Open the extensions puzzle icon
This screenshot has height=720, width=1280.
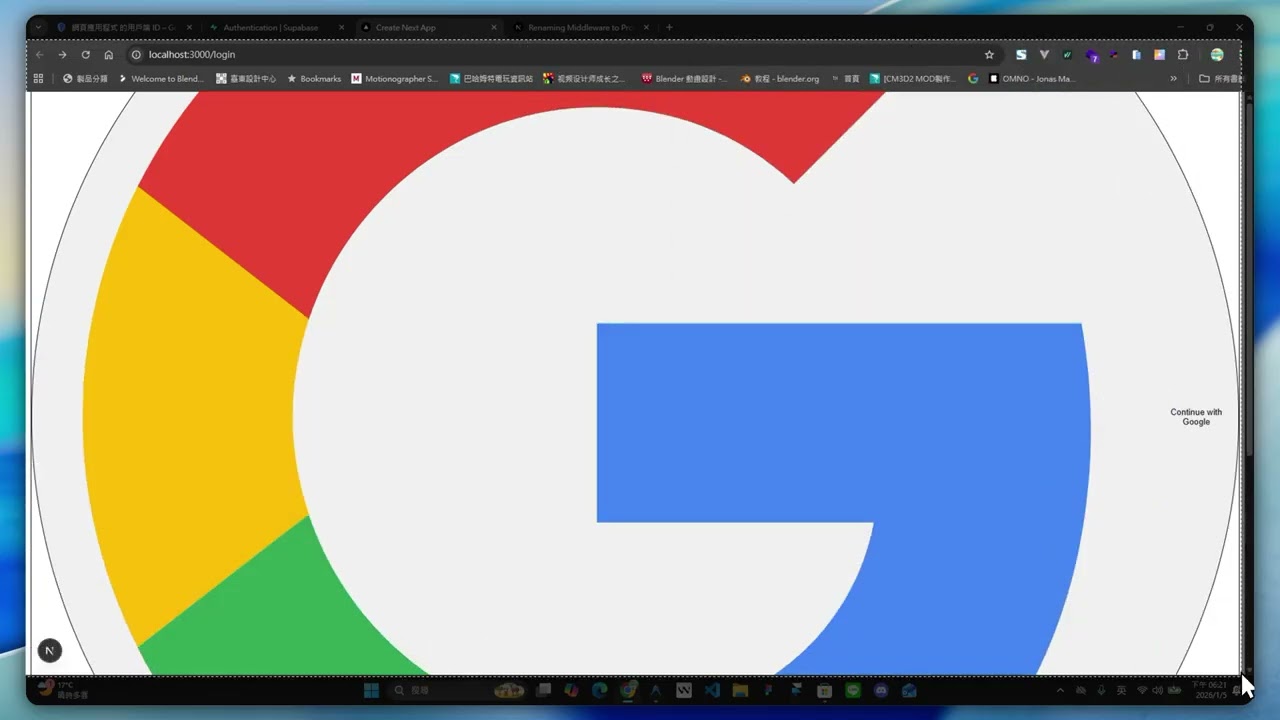pyautogui.click(x=1183, y=54)
